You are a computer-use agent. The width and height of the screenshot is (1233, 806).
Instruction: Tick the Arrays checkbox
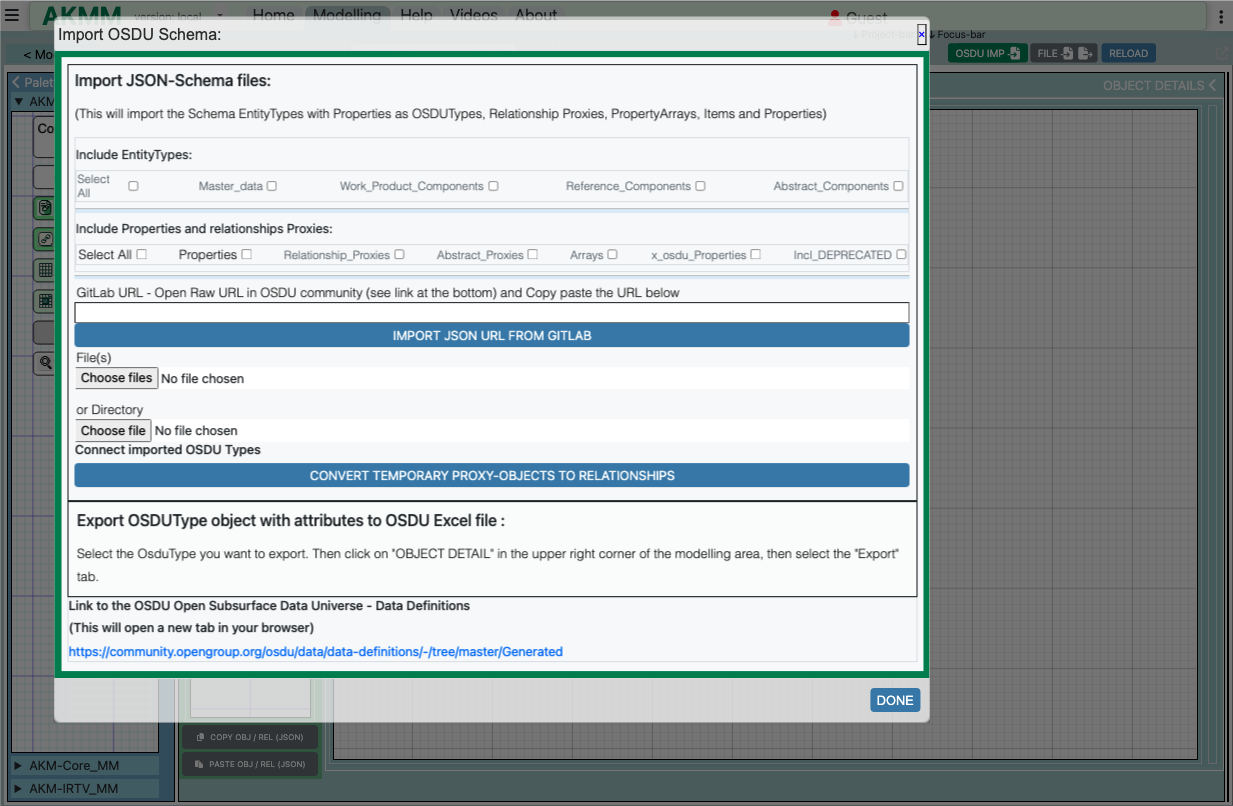click(x=612, y=254)
